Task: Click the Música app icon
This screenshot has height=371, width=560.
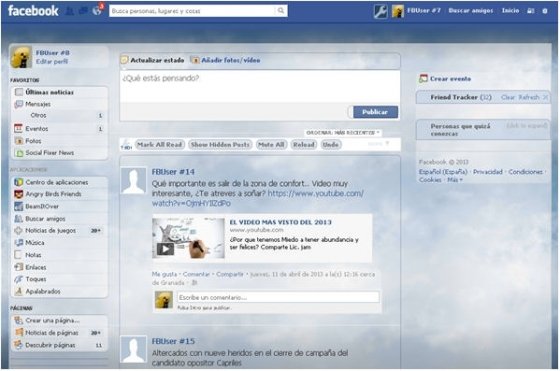Action: (18, 243)
